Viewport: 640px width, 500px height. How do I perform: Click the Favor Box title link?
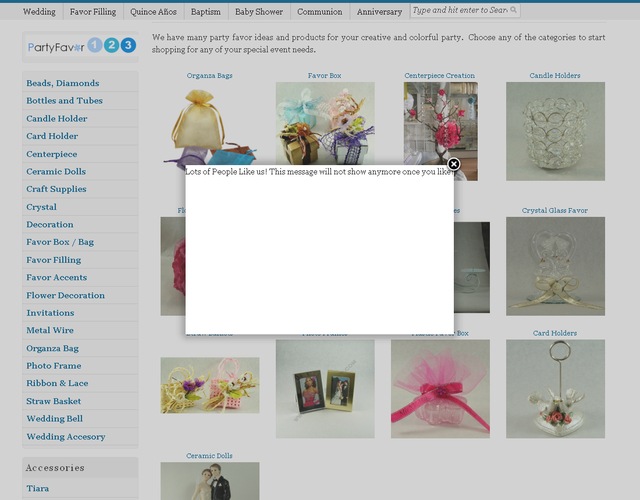tap(324, 76)
